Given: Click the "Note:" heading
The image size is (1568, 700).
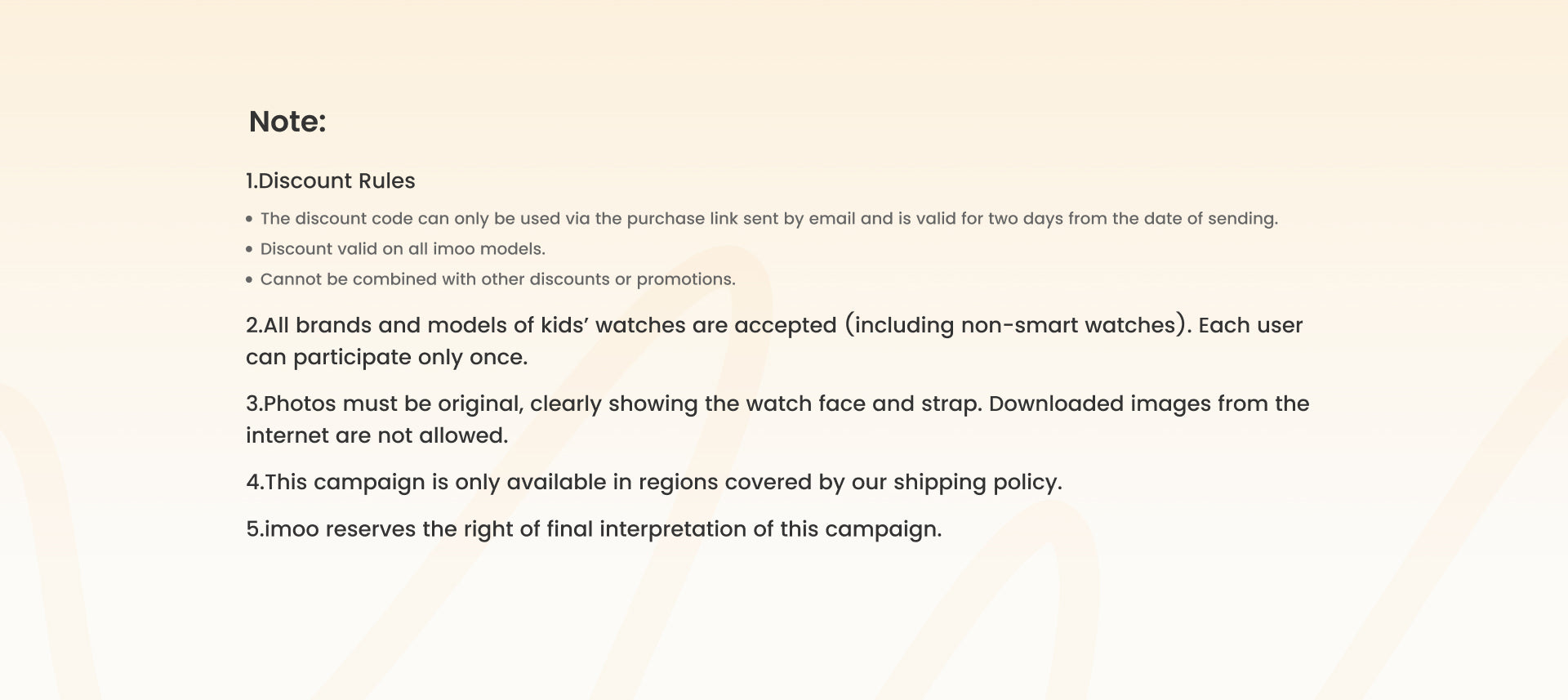Looking at the screenshot, I should tap(287, 122).
